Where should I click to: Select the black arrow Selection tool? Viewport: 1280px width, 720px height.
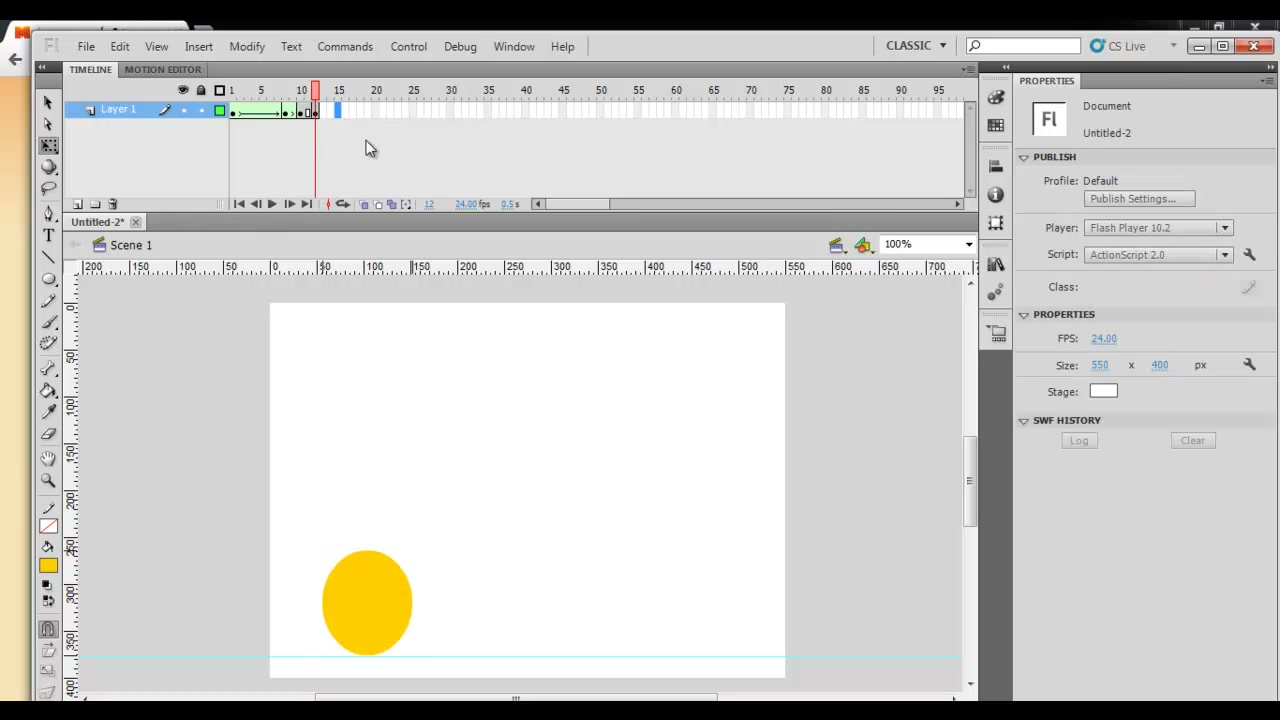[x=48, y=102]
